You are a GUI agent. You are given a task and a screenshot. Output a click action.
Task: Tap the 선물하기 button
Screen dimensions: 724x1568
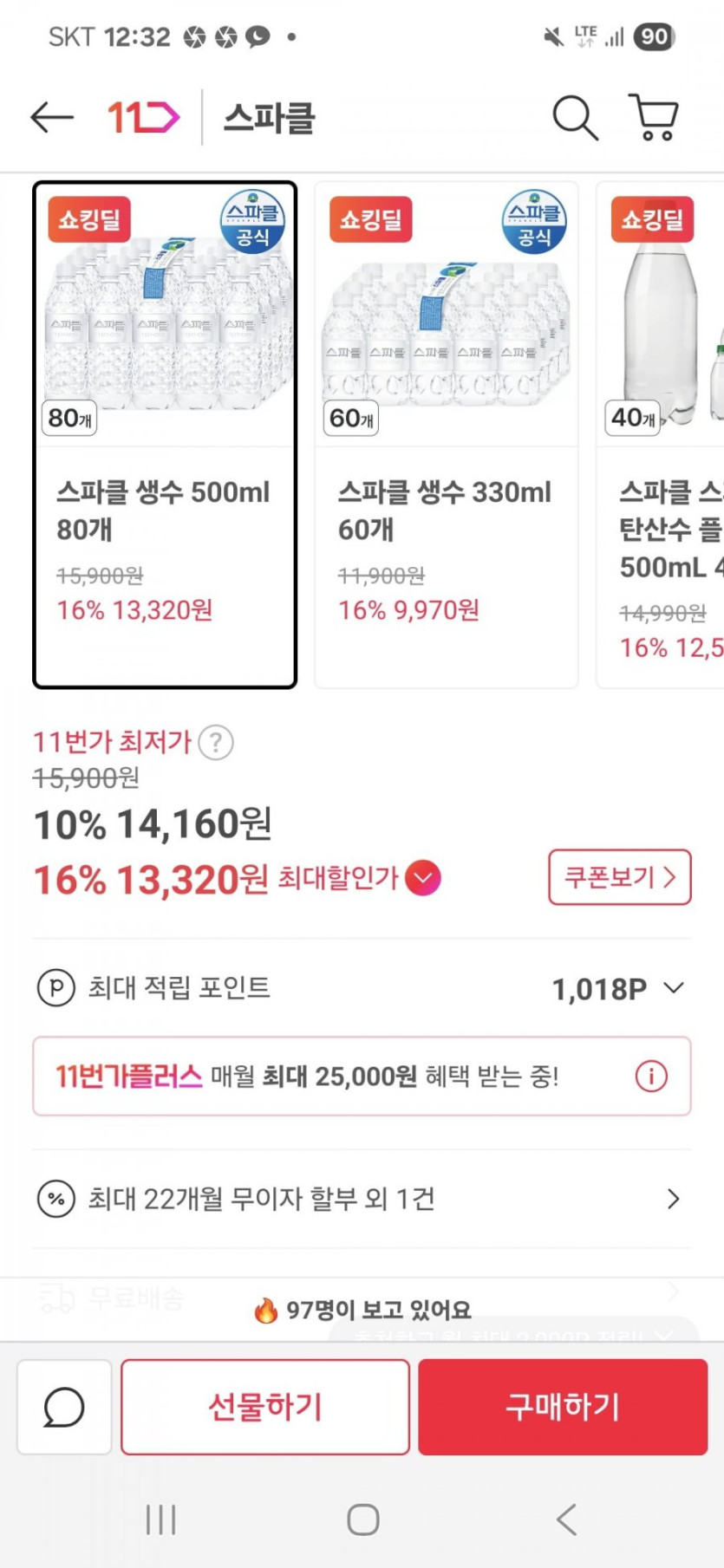tap(265, 1407)
